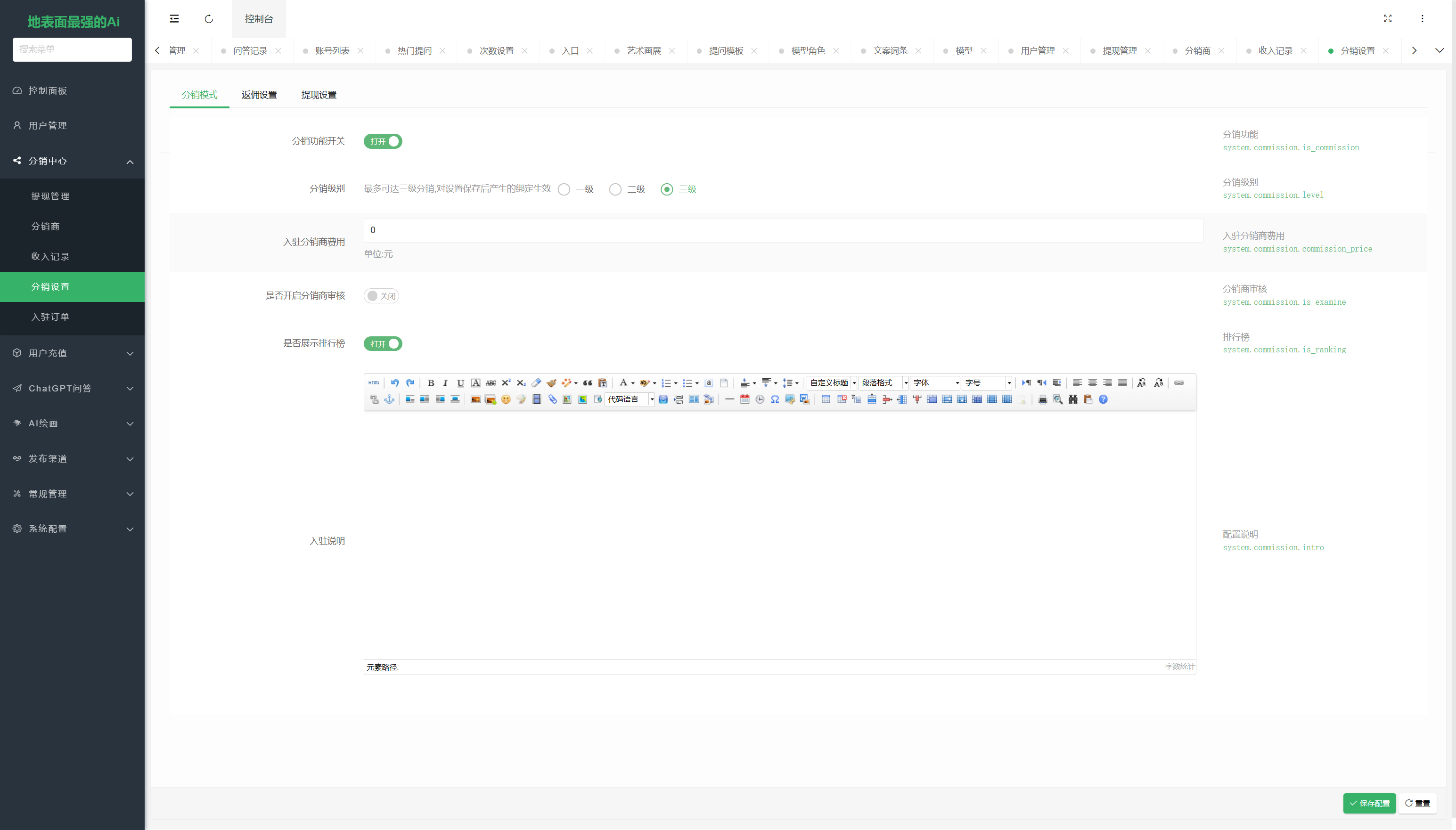Toggle HTML source mode in editor
The height and width of the screenshot is (830, 1456).
(373, 383)
